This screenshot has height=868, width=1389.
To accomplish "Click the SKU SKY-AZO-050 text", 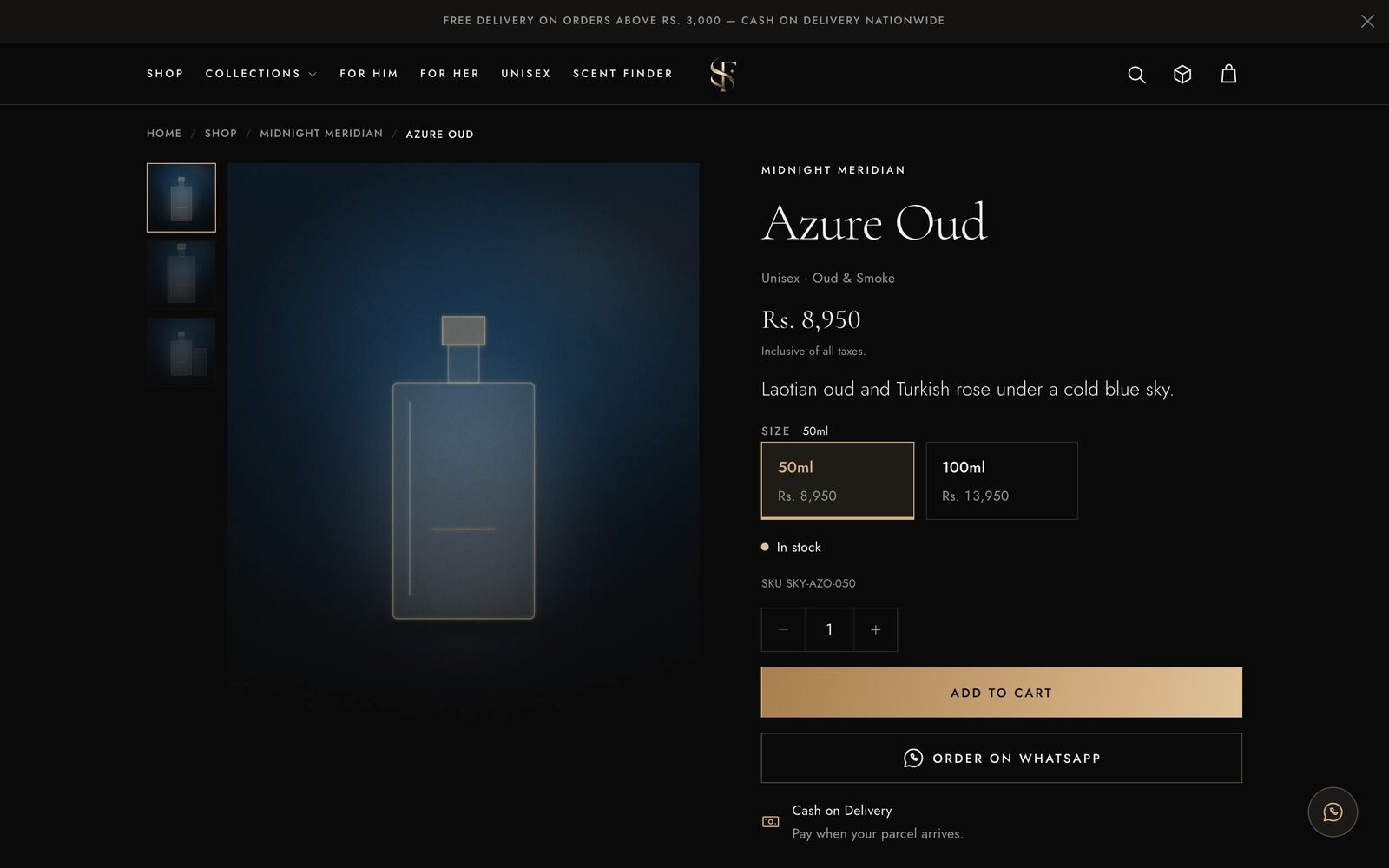I will (808, 583).
